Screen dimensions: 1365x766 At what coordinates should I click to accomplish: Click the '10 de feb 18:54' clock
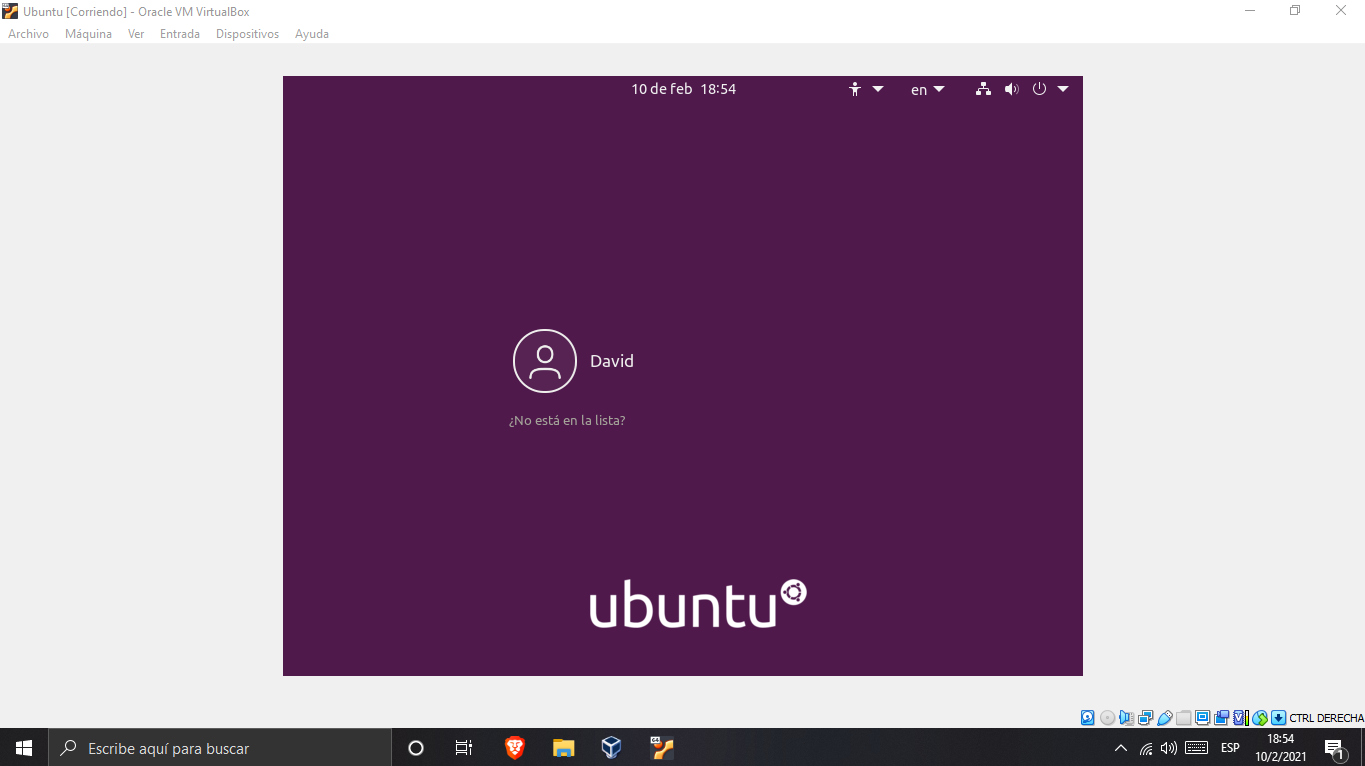pyautogui.click(x=684, y=89)
